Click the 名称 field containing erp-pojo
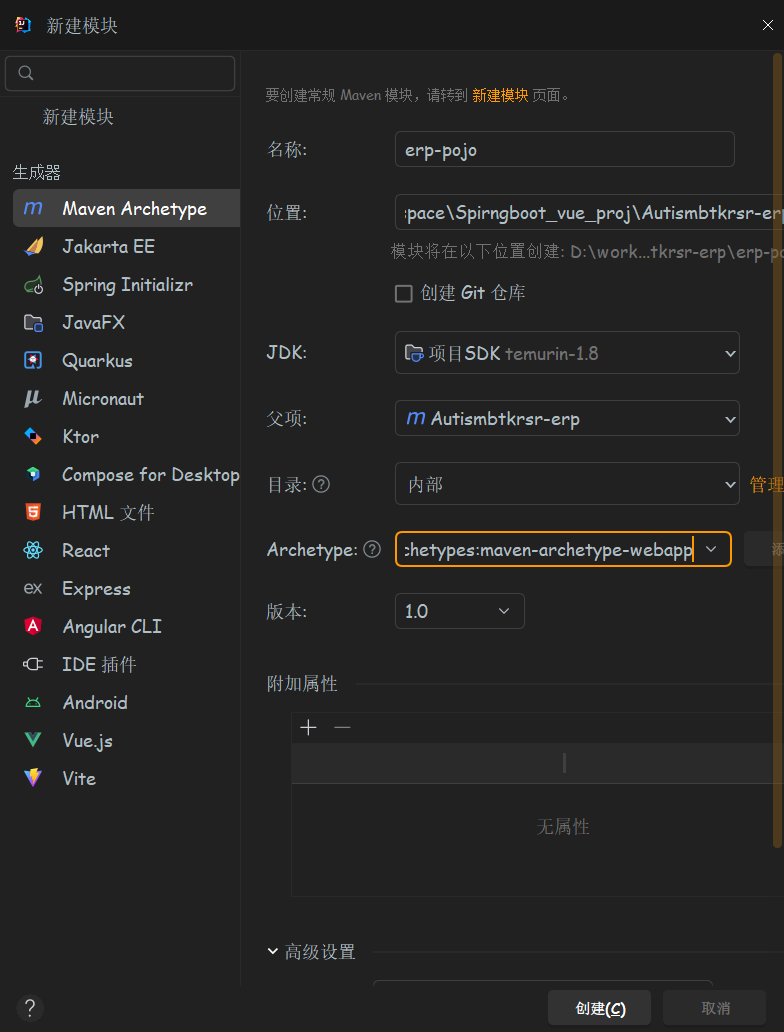 [x=565, y=149]
